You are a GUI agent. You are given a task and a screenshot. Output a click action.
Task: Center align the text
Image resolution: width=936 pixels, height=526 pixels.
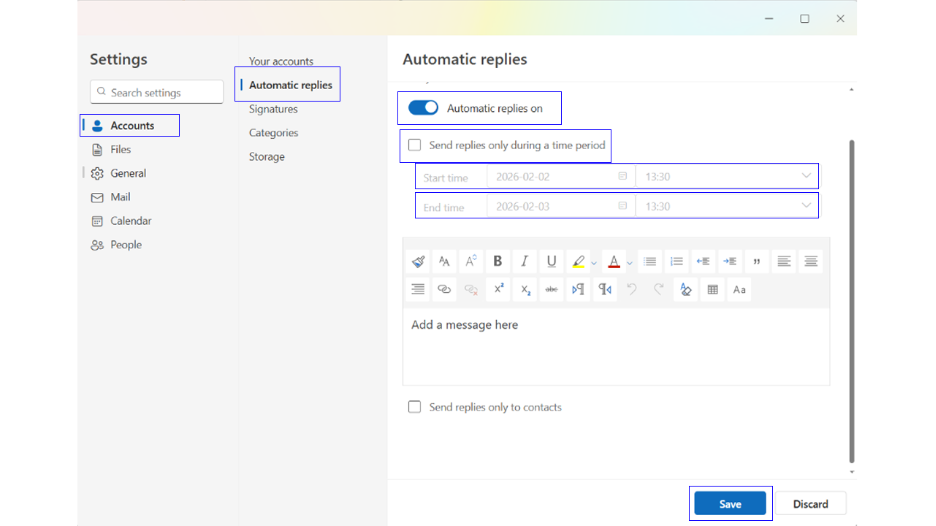(811, 261)
